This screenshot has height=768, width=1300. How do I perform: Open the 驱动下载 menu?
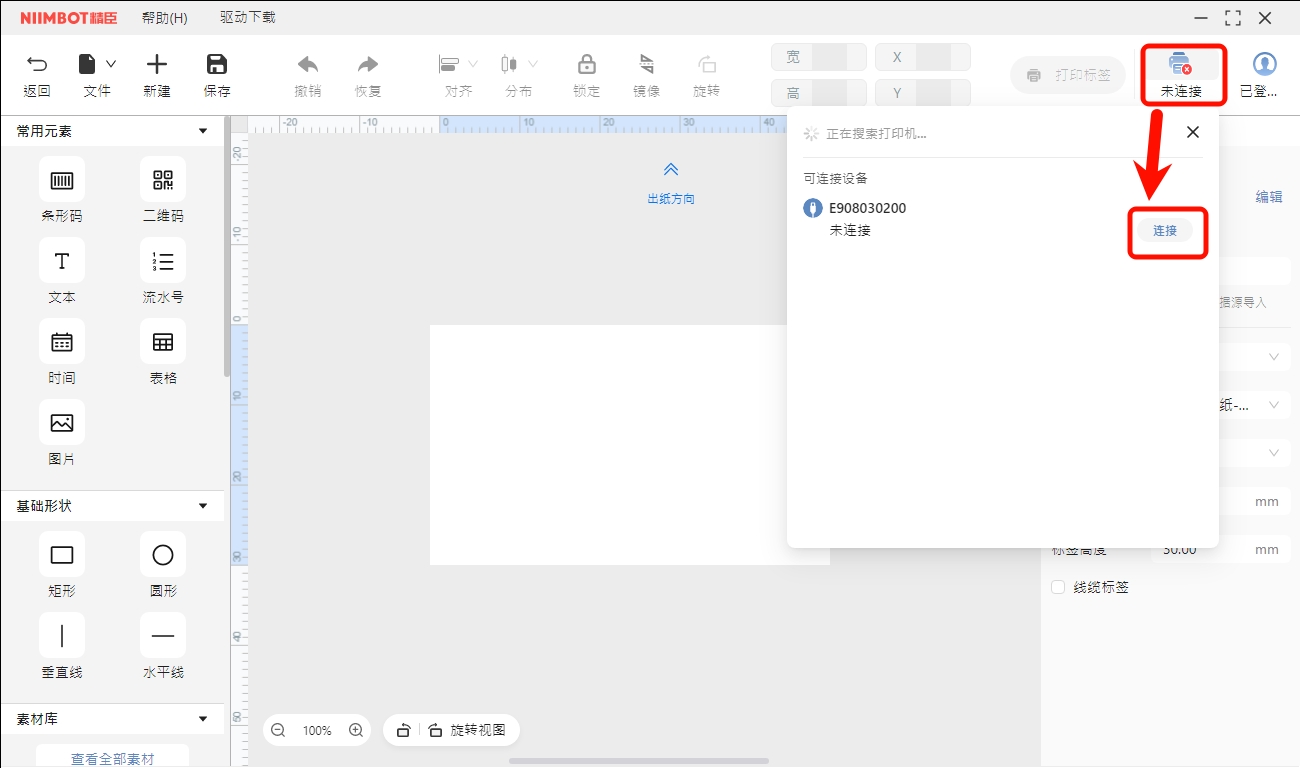[248, 18]
